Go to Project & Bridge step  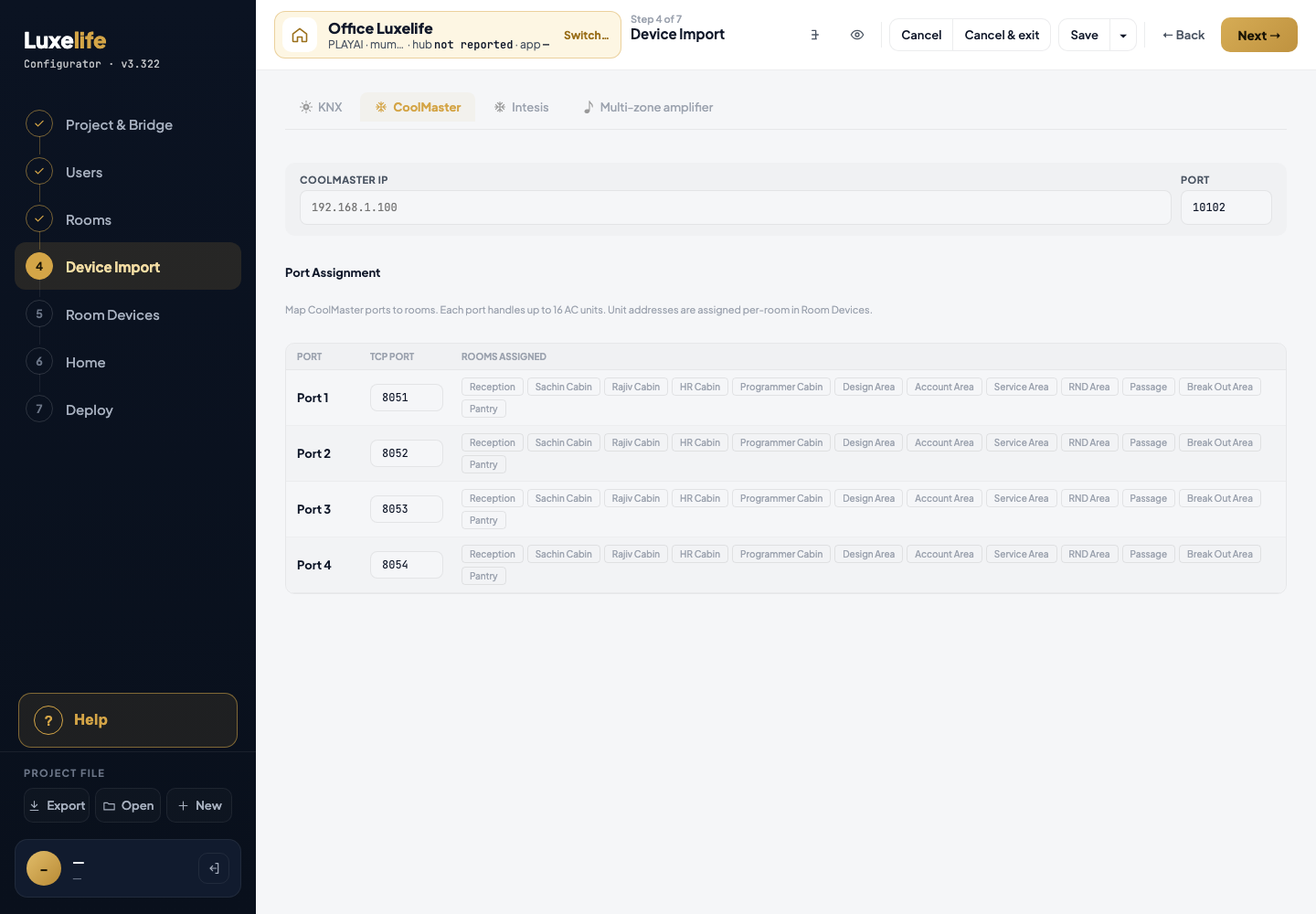coord(128,124)
